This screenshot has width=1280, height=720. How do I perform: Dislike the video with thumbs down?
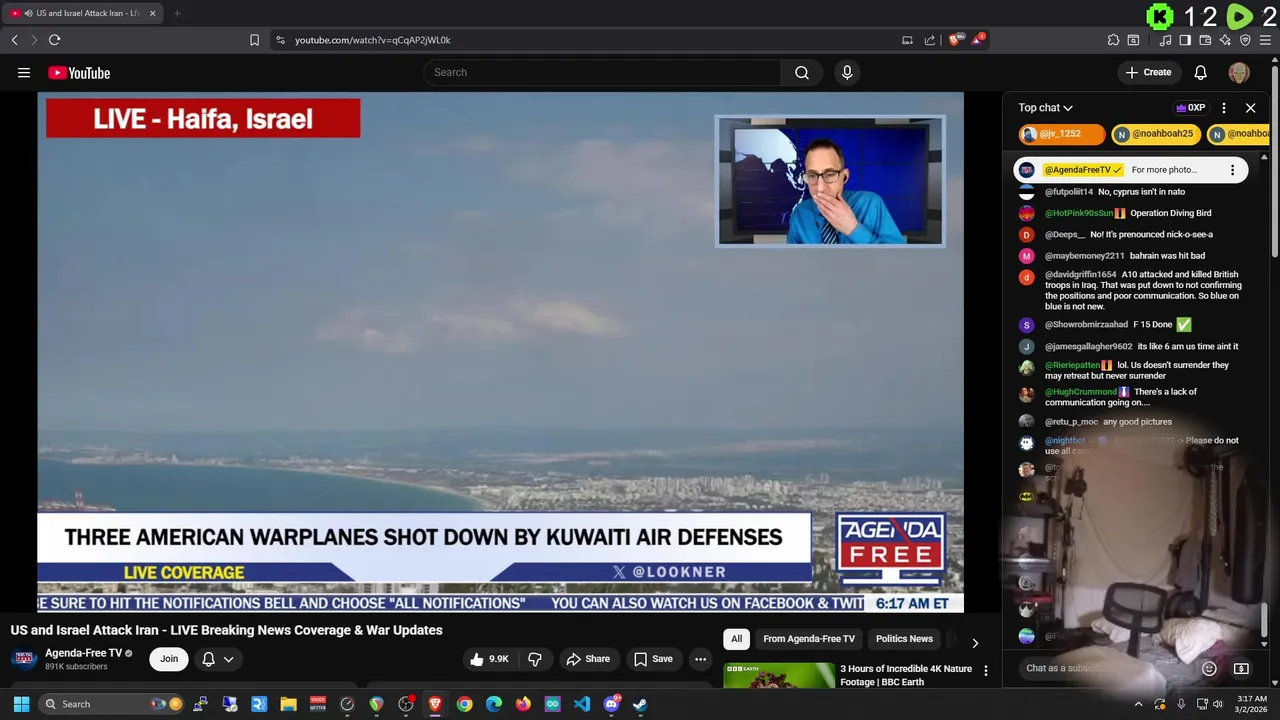pyautogui.click(x=535, y=659)
